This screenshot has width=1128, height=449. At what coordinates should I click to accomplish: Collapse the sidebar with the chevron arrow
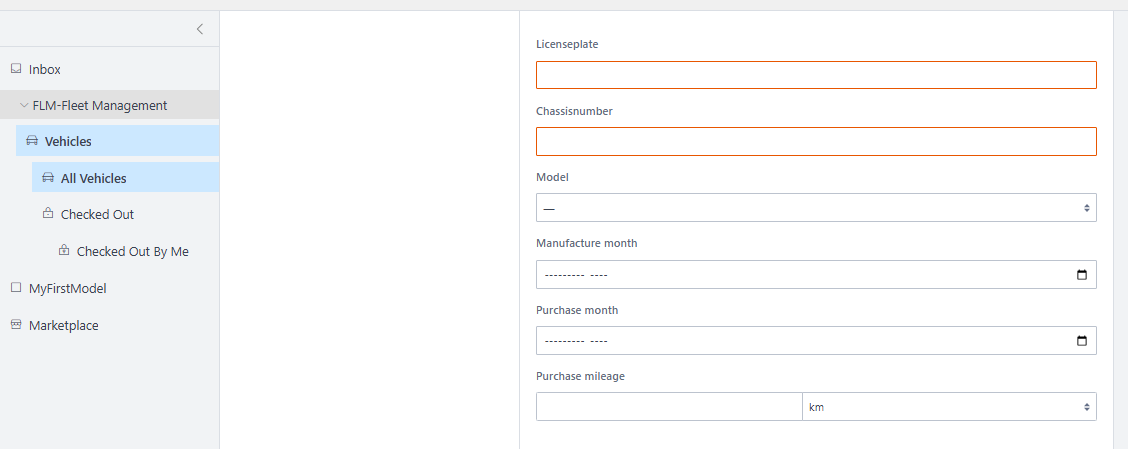pyautogui.click(x=200, y=29)
